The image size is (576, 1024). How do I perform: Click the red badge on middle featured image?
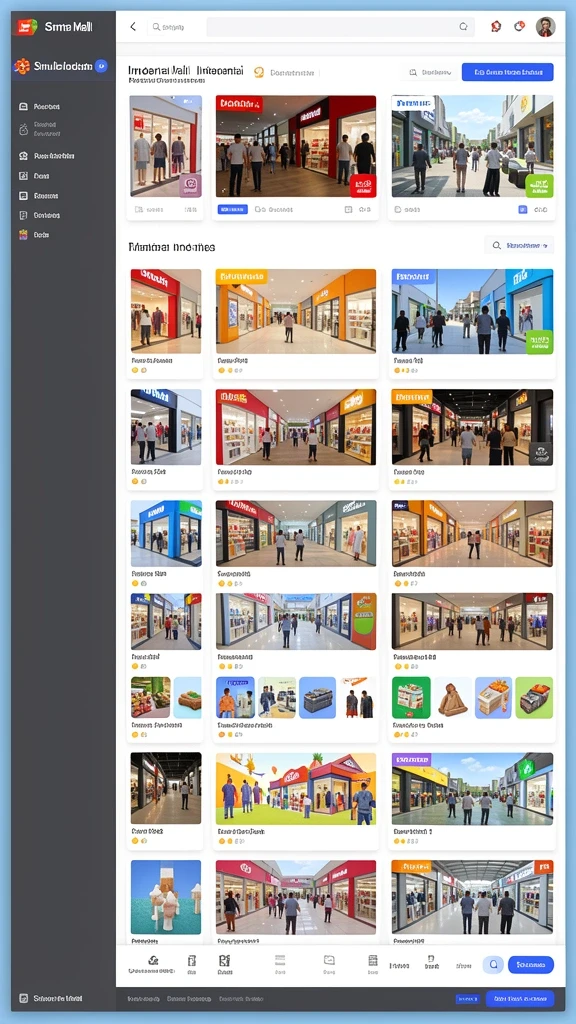(x=363, y=185)
